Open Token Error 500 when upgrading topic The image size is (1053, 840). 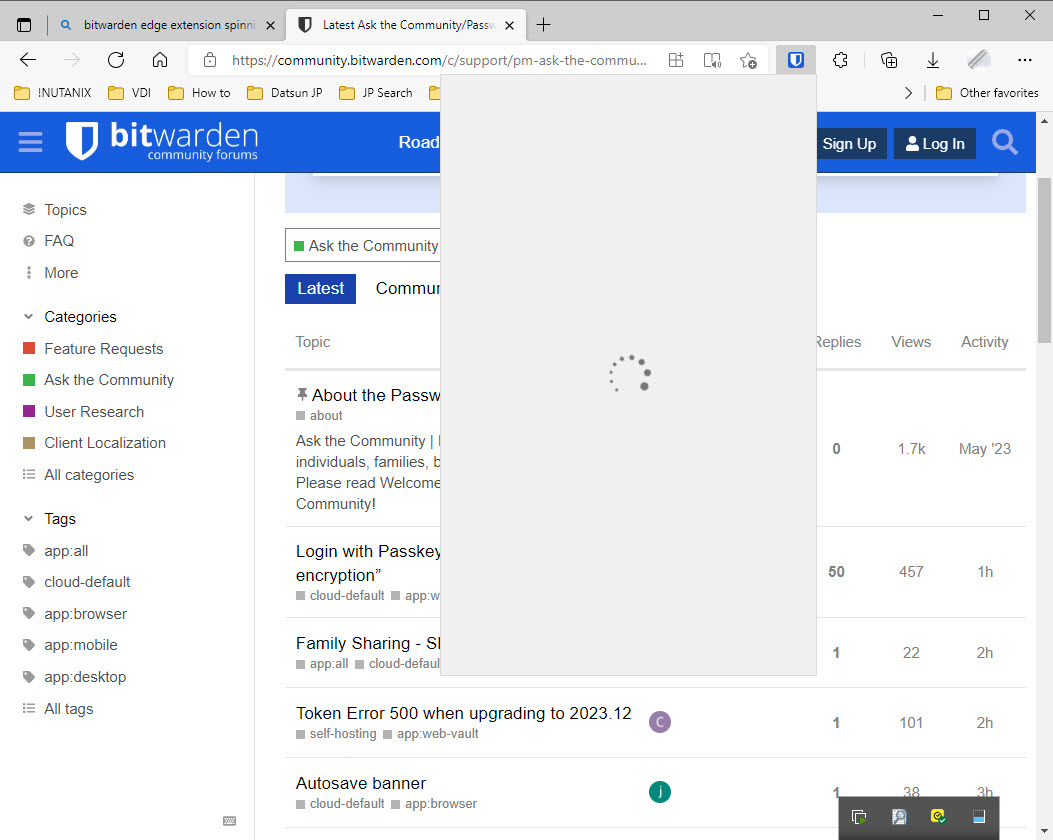coord(463,713)
